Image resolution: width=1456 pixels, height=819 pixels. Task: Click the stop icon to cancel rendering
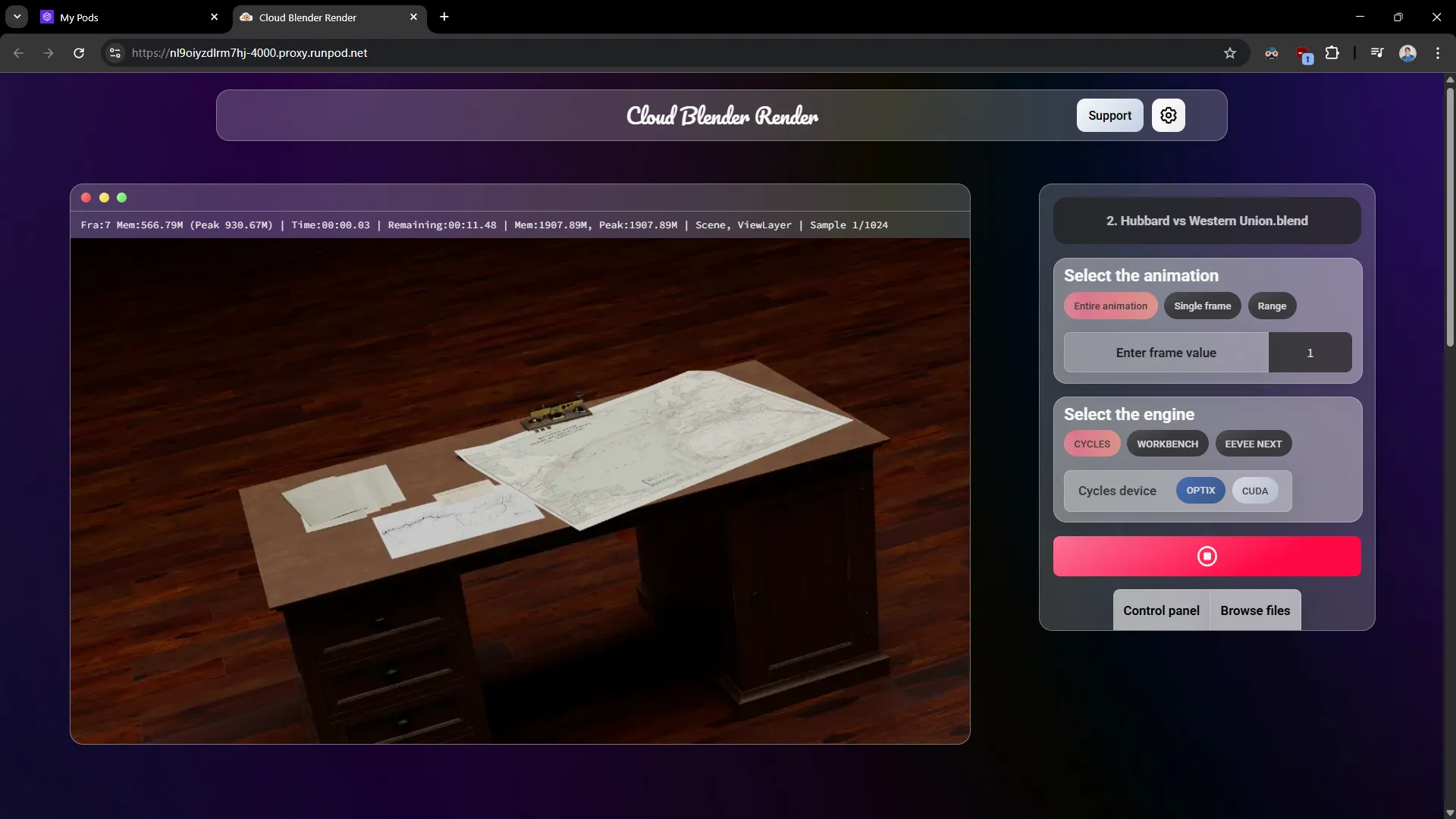tap(1207, 556)
